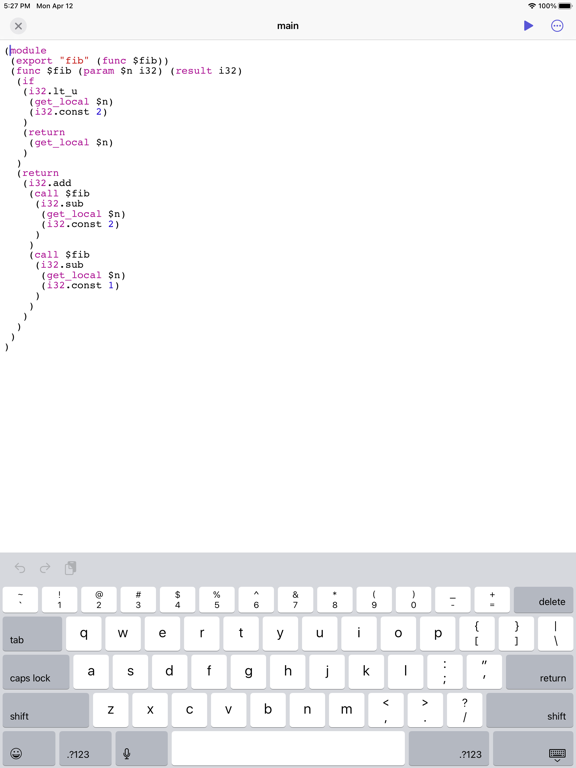Tap the tilde backtick key
Screen dimensions: 576x768
point(20,600)
